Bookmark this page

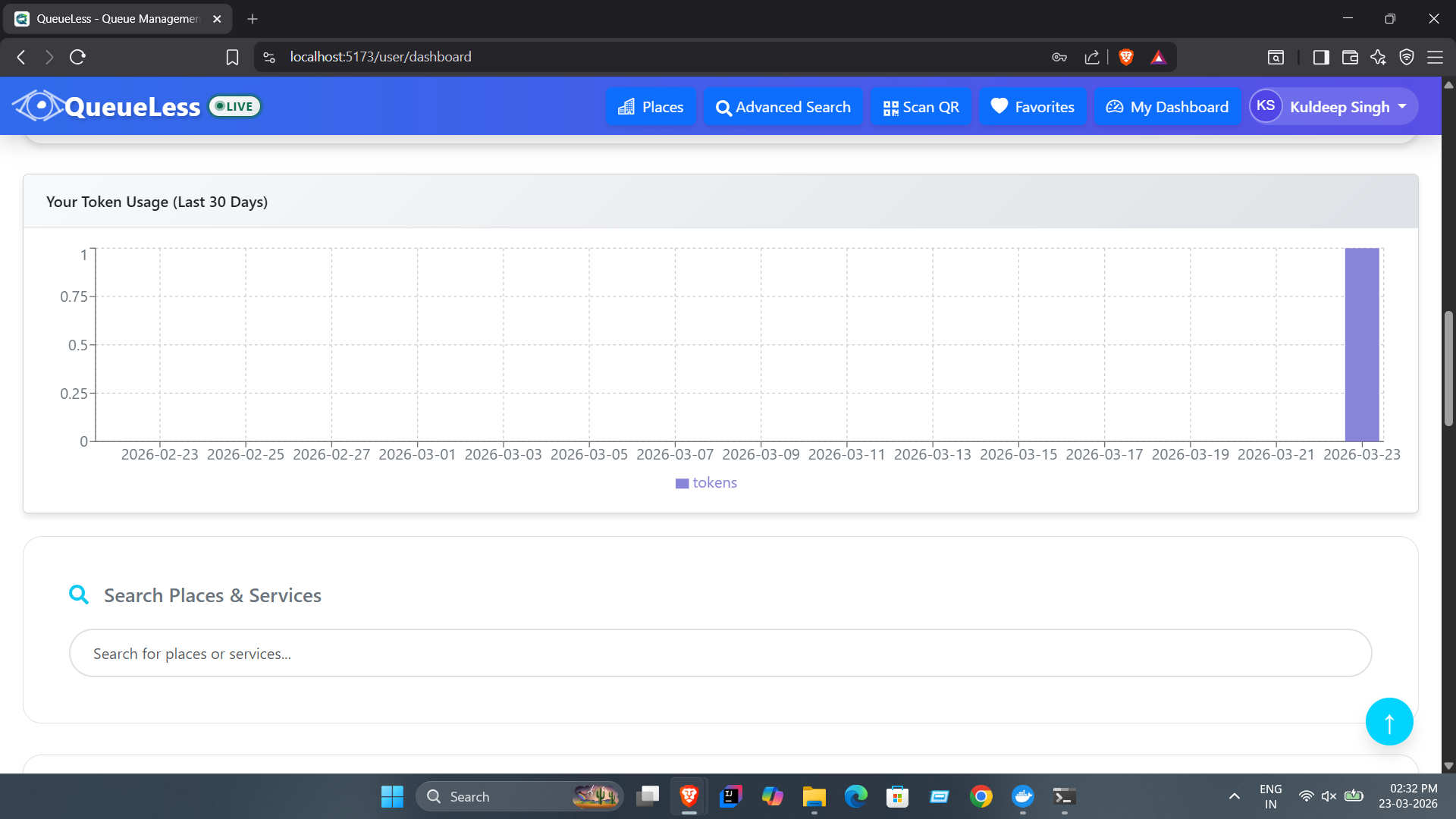pyautogui.click(x=232, y=57)
